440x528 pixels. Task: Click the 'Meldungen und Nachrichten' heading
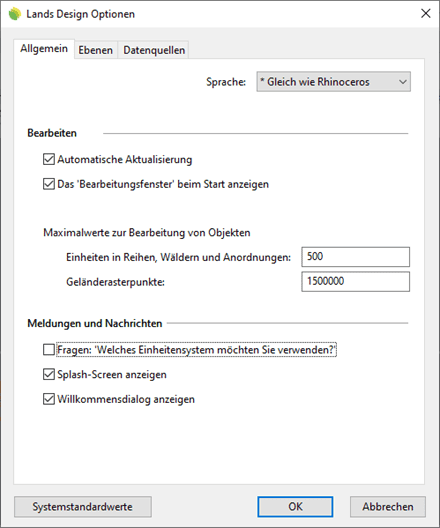click(95, 323)
